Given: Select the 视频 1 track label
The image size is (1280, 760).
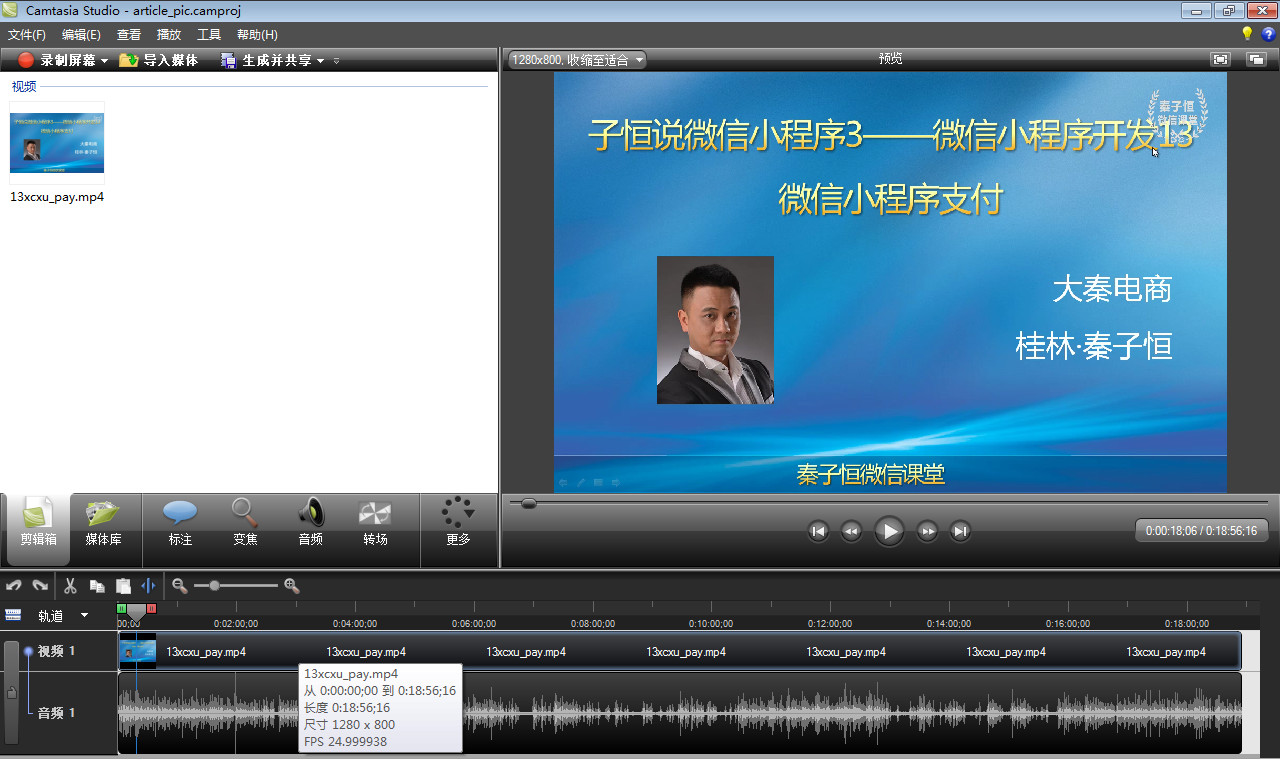Looking at the screenshot, I should pyautogui.click(x=57, y=651).
